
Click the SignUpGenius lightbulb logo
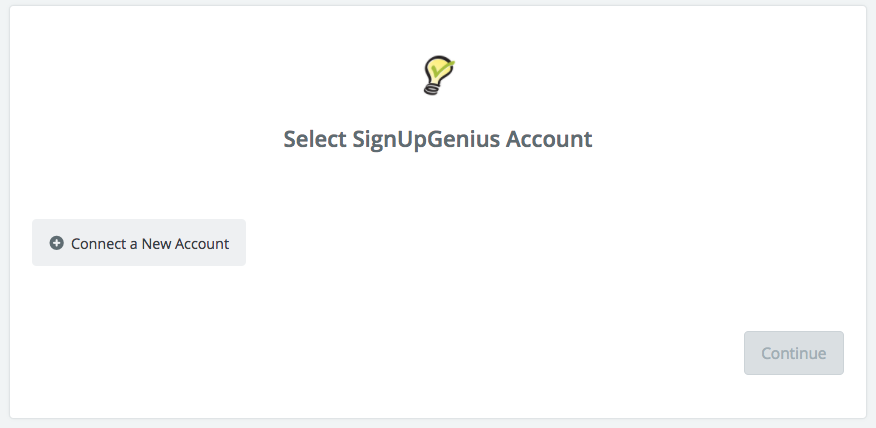pyautogui.click(x=439, y=75)
